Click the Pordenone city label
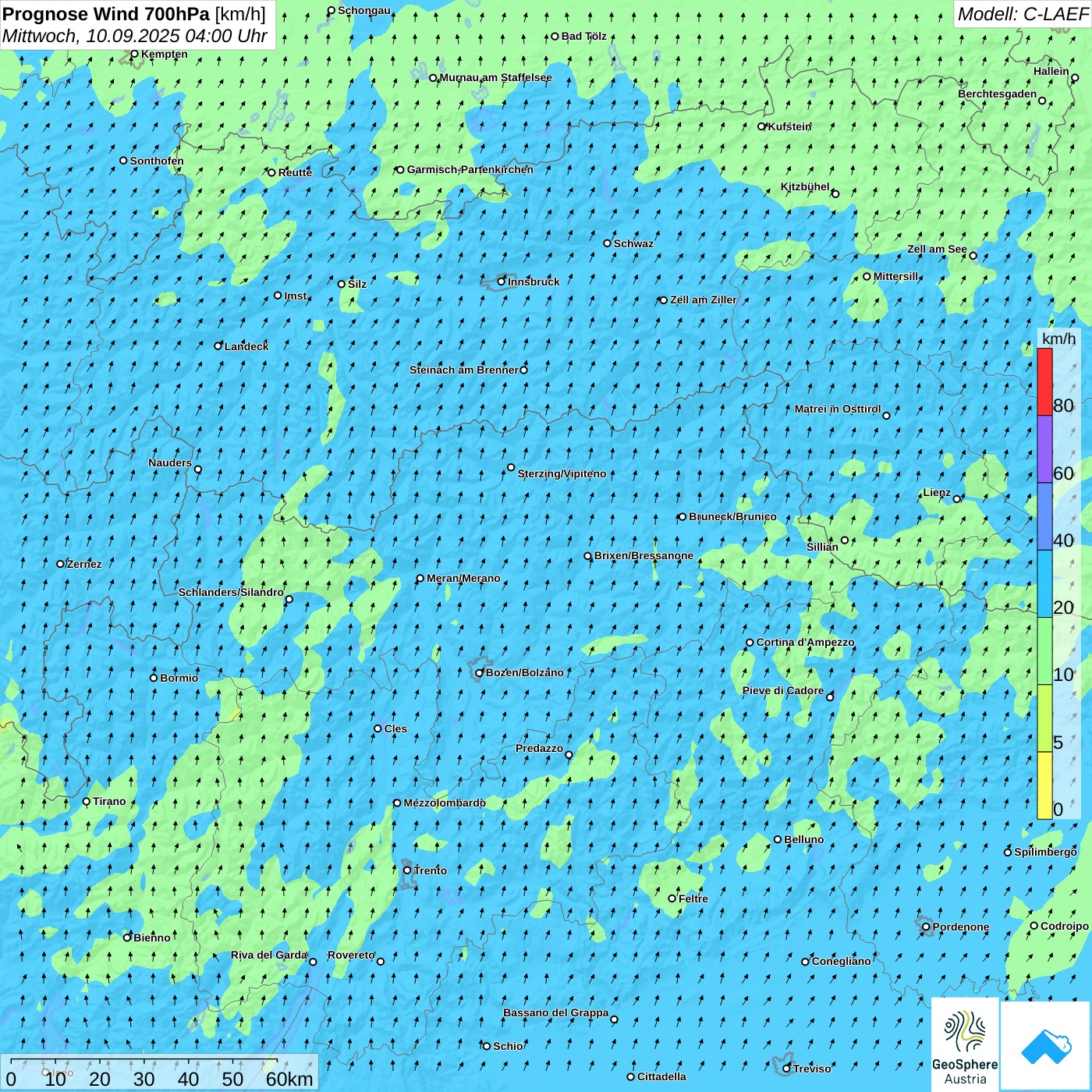 [x=961, y=927]
